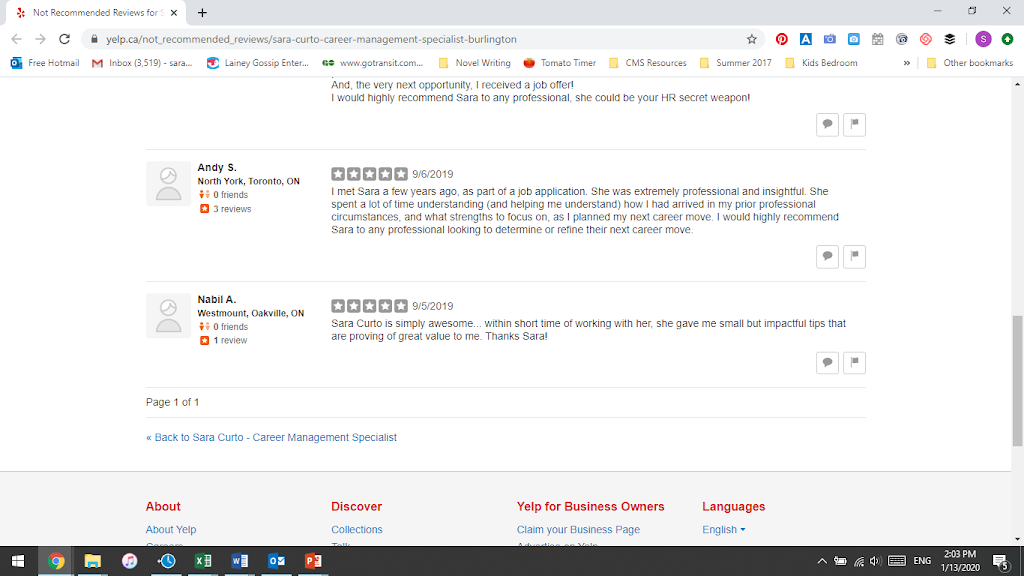Flag the Andy S. review
The width and height of the screenshot is (1024, 576).
[x=854, y=257]
